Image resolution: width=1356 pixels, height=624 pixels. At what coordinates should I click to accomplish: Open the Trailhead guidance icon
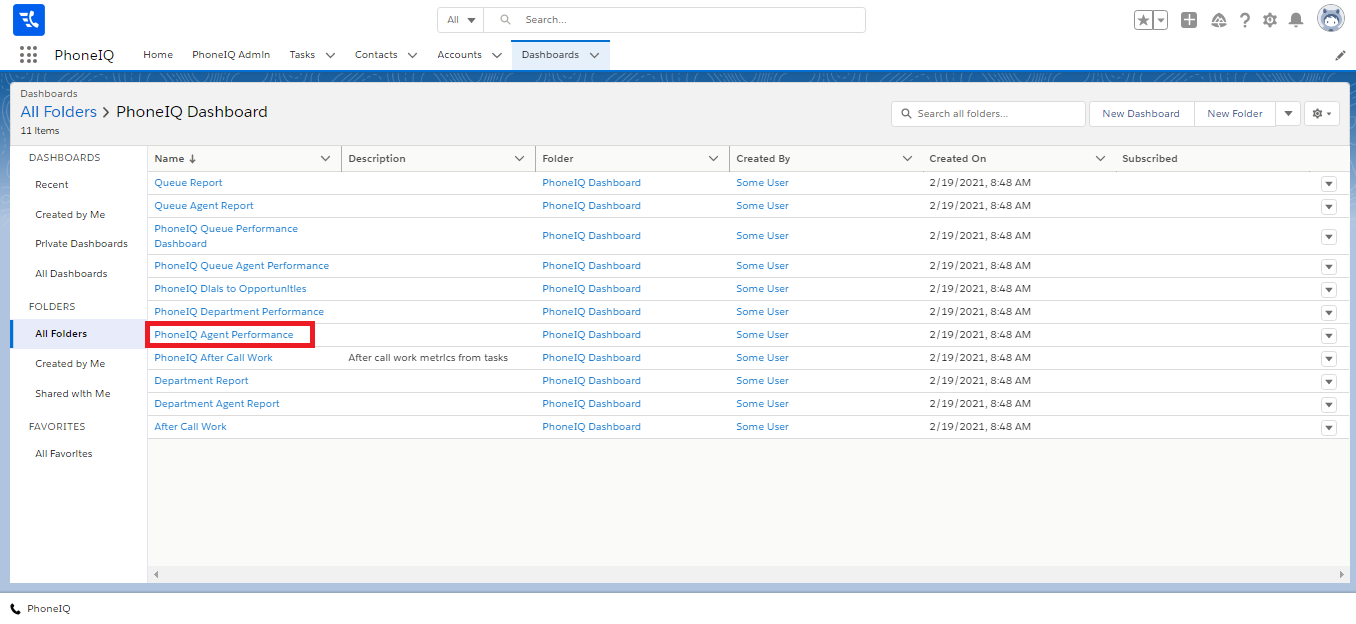(x=1218, y=20)
